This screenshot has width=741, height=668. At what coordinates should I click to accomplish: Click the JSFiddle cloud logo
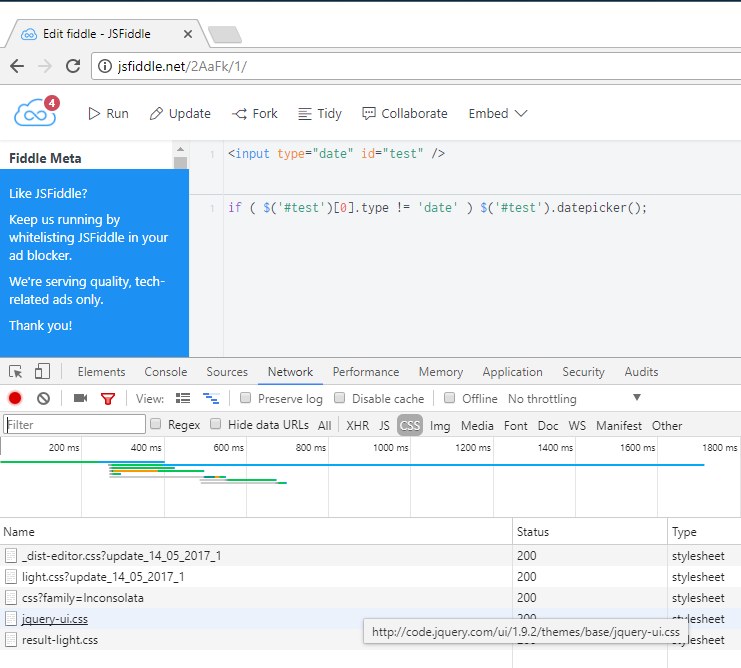[x=34, y=113]
